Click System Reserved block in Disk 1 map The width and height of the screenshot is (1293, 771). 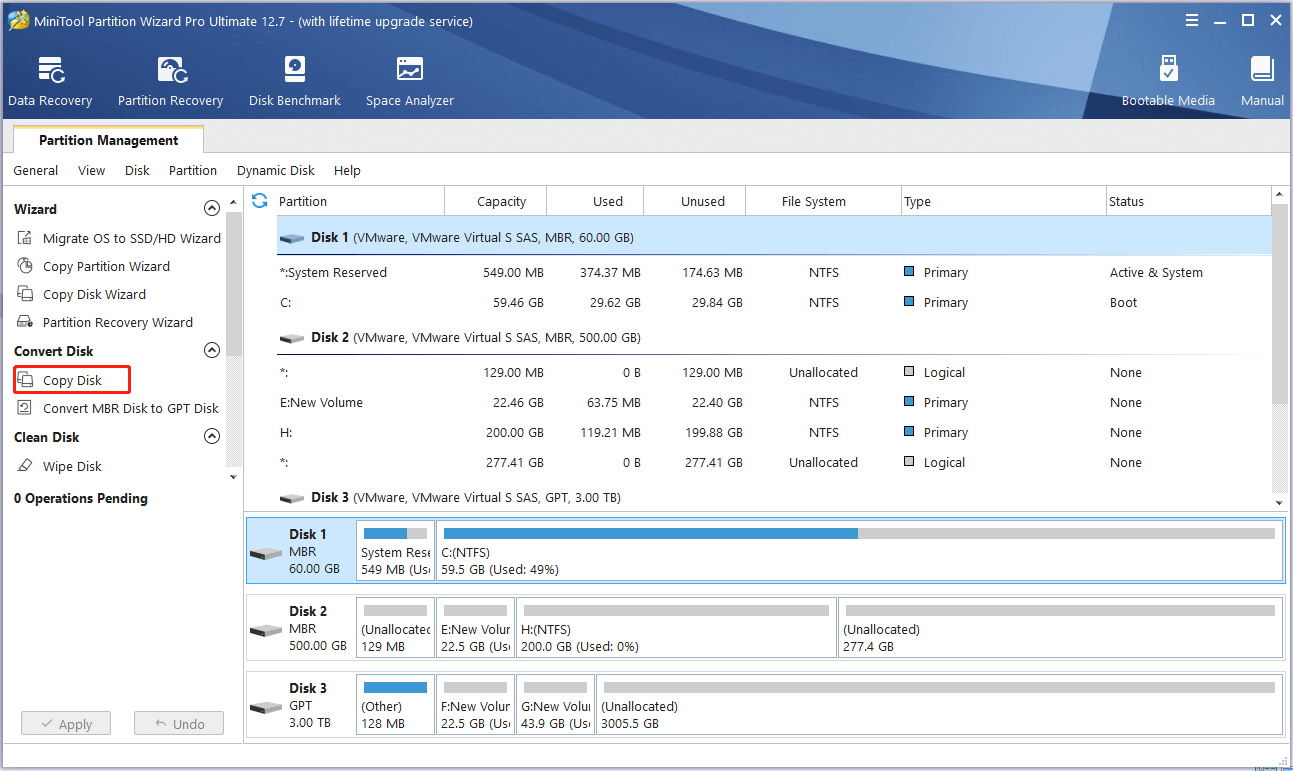click(x=395, y=550)
